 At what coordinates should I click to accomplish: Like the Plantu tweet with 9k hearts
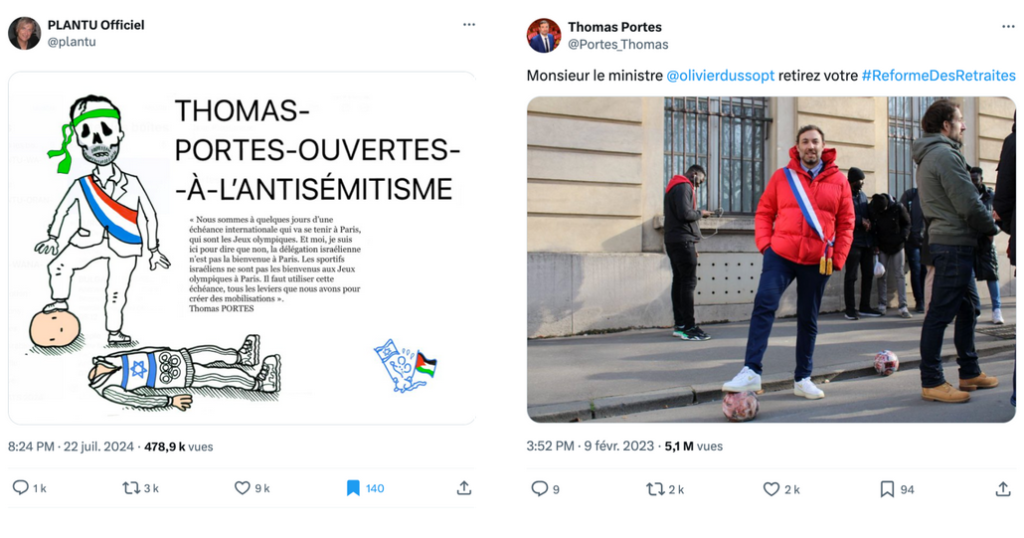(x=242, y=488)
